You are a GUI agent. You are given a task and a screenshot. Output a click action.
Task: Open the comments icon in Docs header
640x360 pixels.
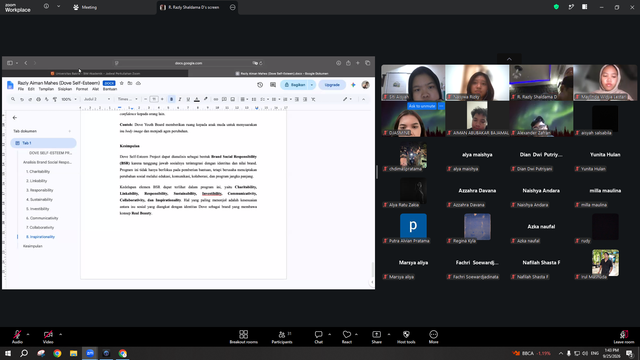click(273, 85)
